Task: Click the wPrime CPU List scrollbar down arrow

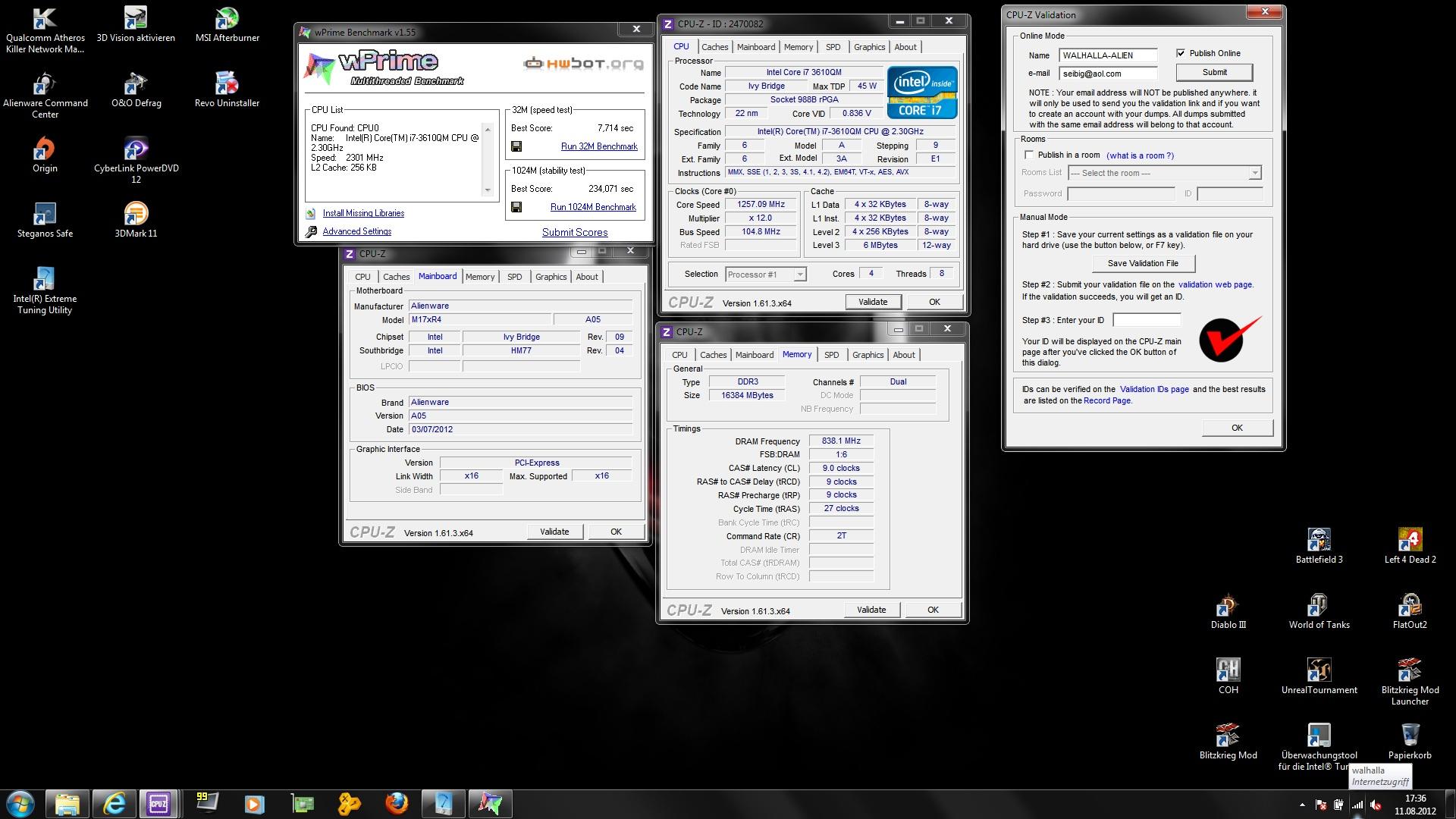Action: point(488,190)
